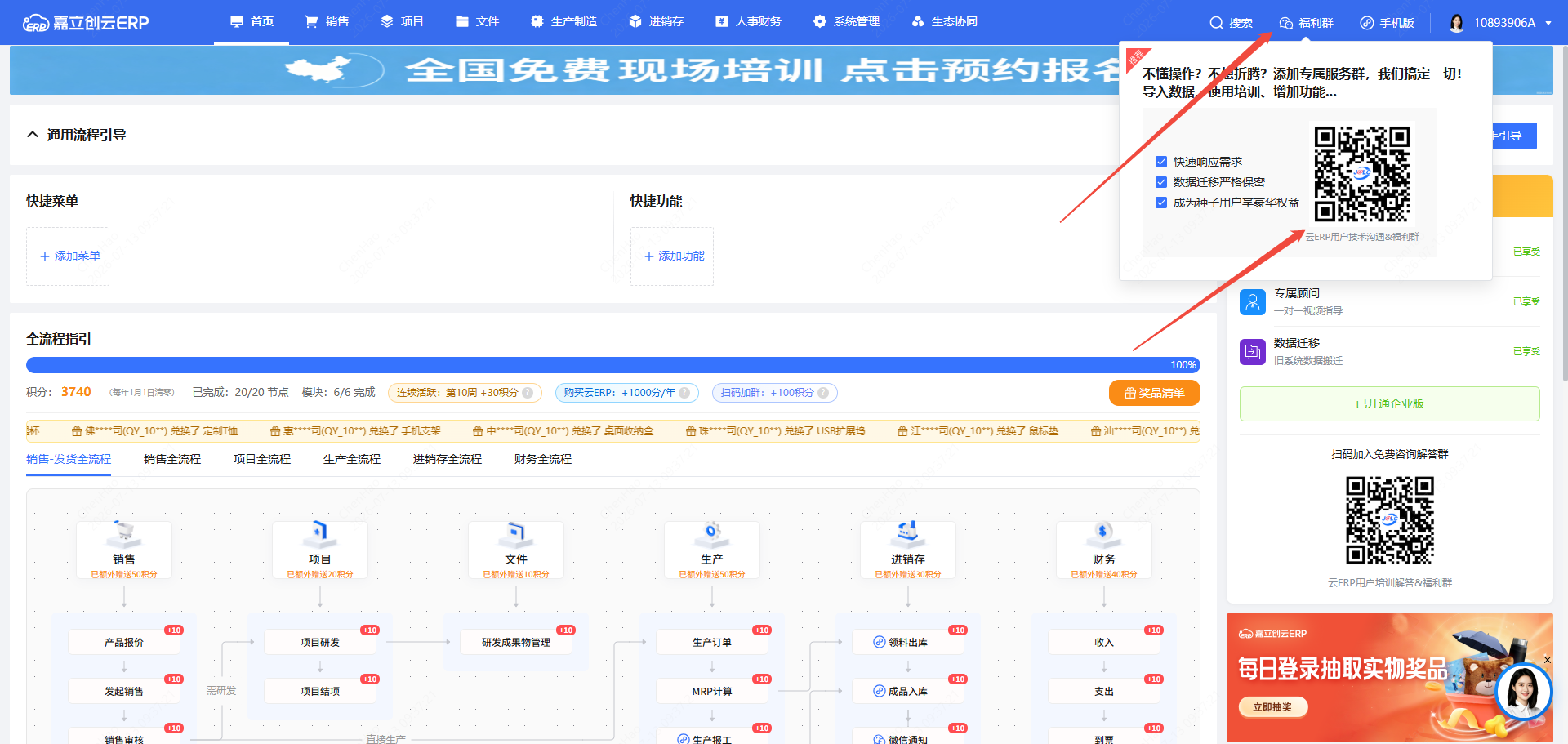Switch to 生产全流程 tab
Viewport: 1568px width, 744px height.
click(352, 459)
